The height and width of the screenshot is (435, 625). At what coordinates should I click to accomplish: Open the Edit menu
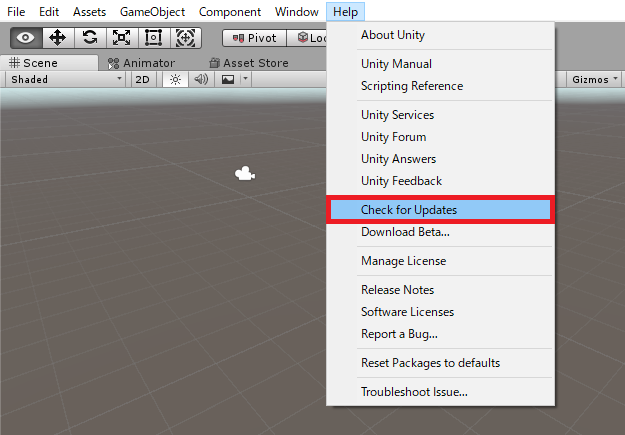pyautogui.click(x=49, y=12)
